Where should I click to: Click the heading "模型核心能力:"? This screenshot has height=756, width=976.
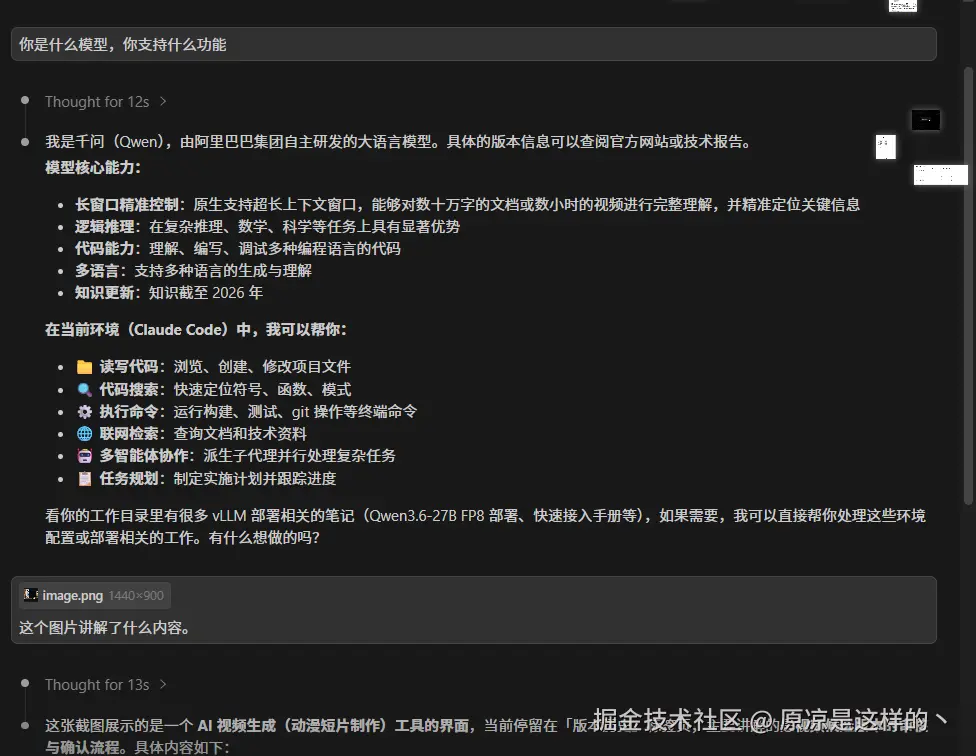93,167
